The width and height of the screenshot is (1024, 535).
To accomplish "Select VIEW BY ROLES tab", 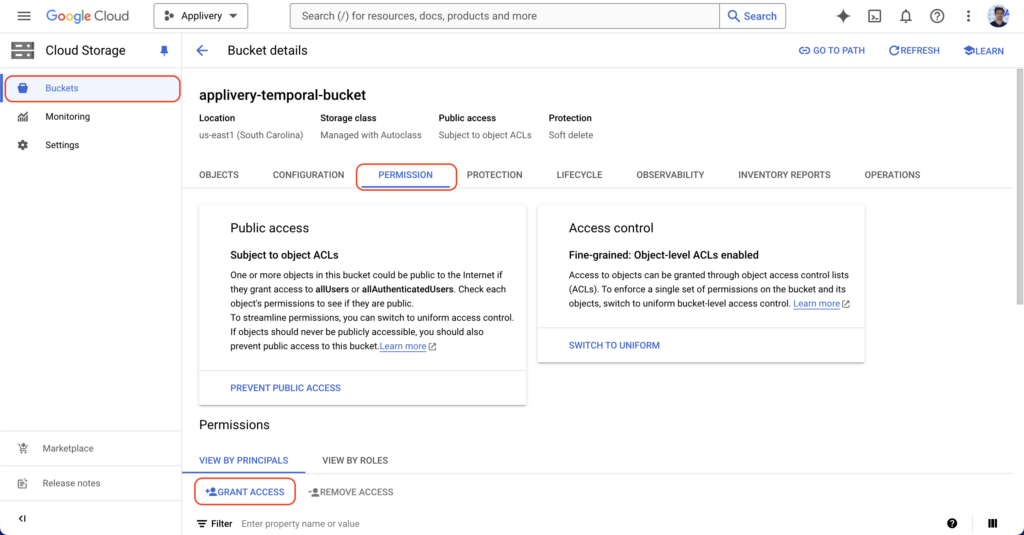I will tap(355, 461).
